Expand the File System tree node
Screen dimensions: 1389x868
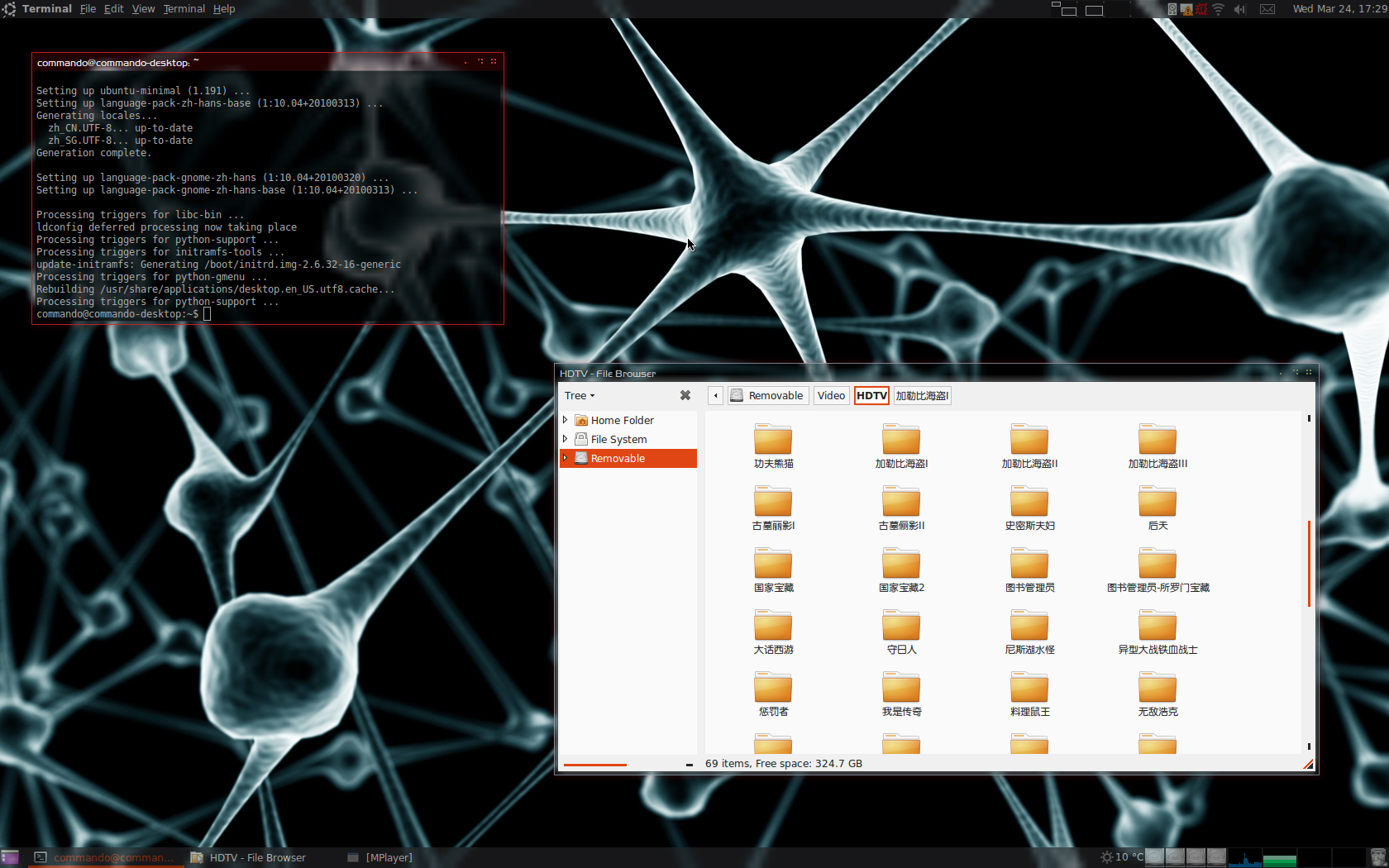click(566, 439)
